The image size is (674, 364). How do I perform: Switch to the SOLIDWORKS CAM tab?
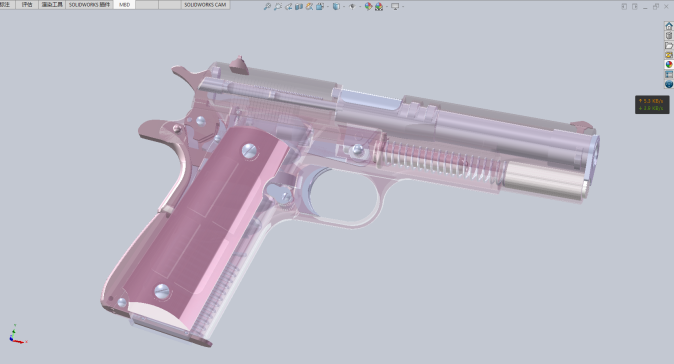click(205, 5)
